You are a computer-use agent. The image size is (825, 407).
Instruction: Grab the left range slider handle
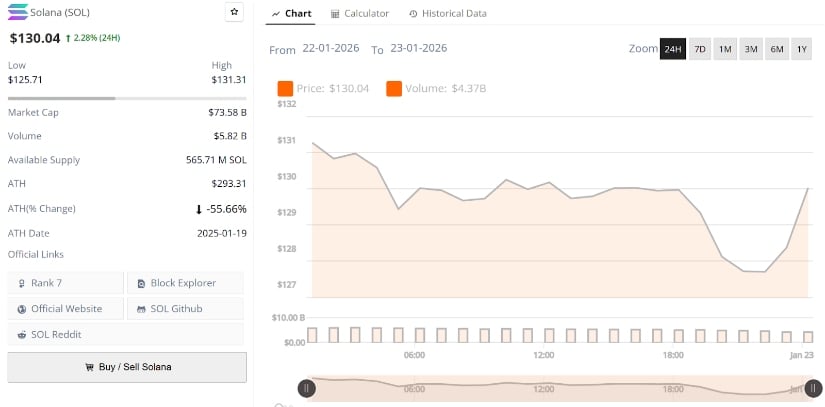(x=307, y=388)
